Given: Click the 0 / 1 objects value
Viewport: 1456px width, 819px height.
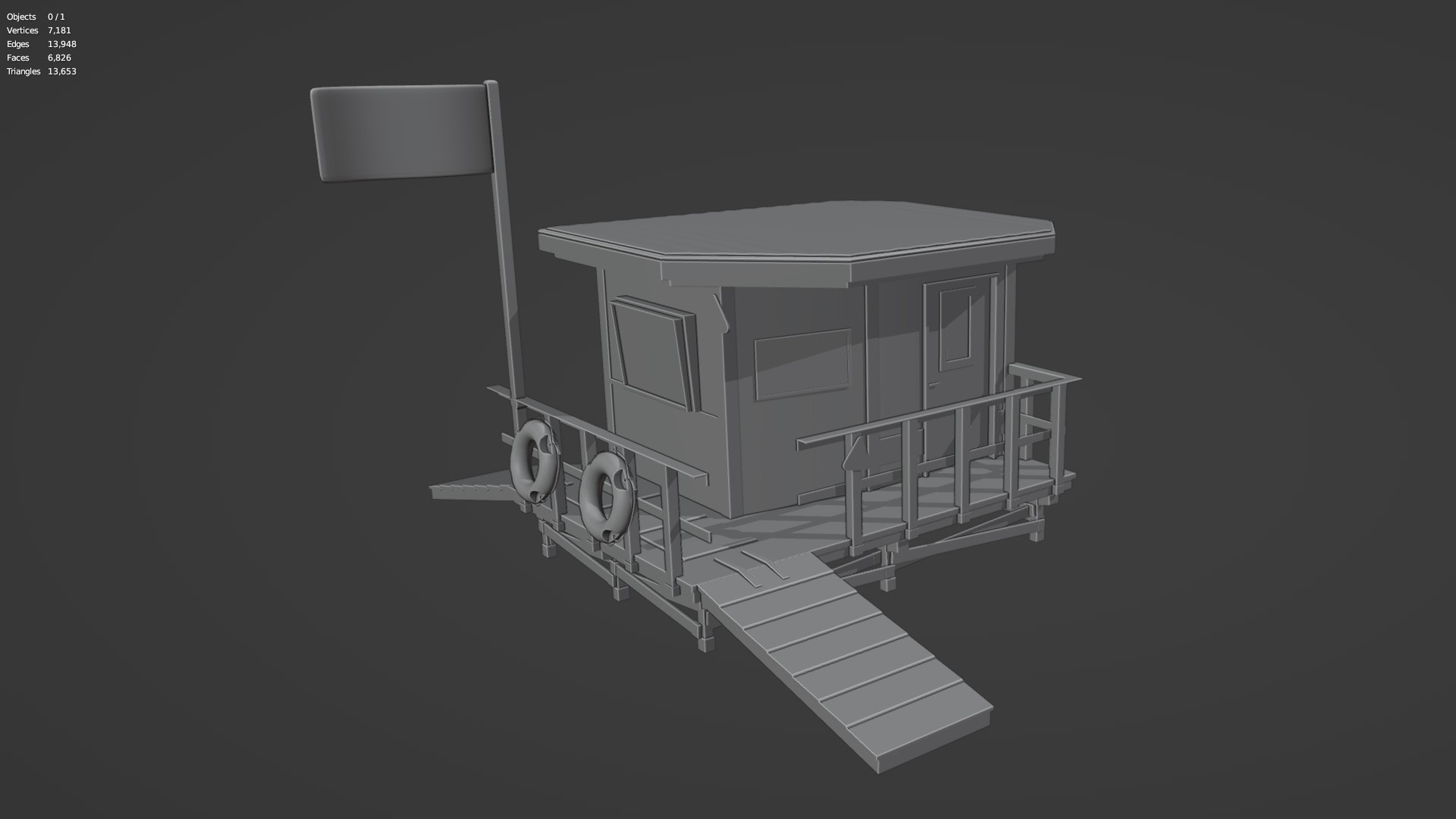Looking at the screenshot, I should click(x=55, y=17).
